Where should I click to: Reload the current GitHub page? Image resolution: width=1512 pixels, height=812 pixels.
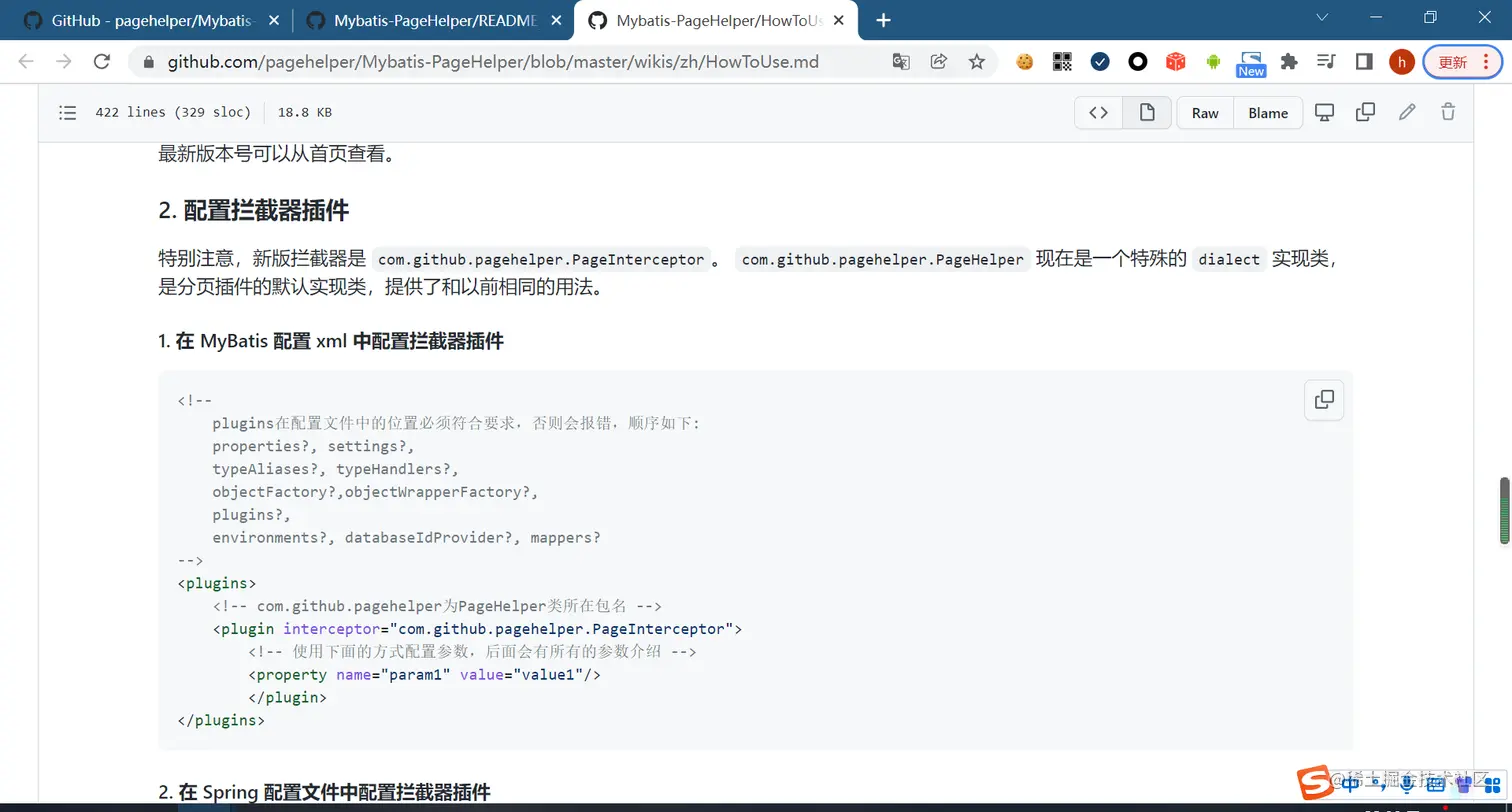coord(101,62)
